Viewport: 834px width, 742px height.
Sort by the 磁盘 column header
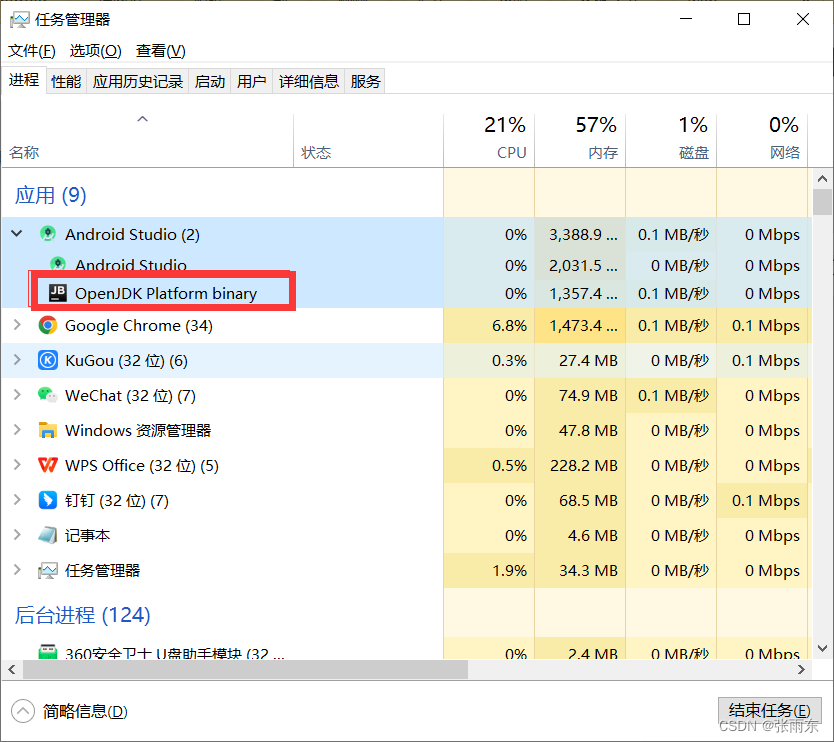click(671, 140)
